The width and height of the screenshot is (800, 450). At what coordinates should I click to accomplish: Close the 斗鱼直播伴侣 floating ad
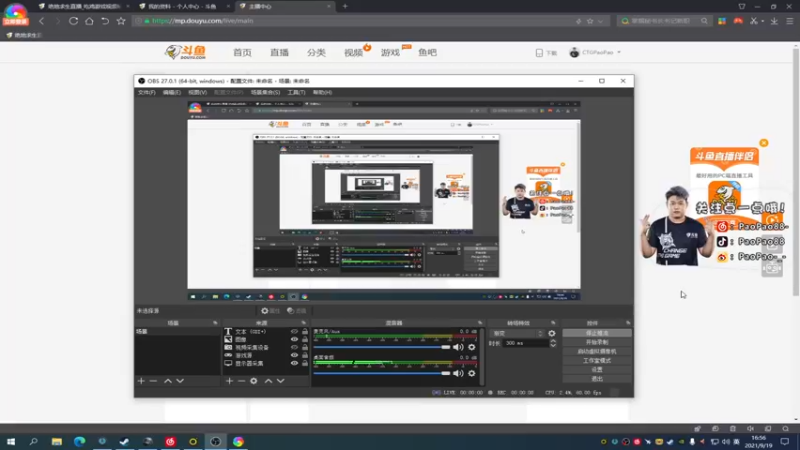click(763, 143)
